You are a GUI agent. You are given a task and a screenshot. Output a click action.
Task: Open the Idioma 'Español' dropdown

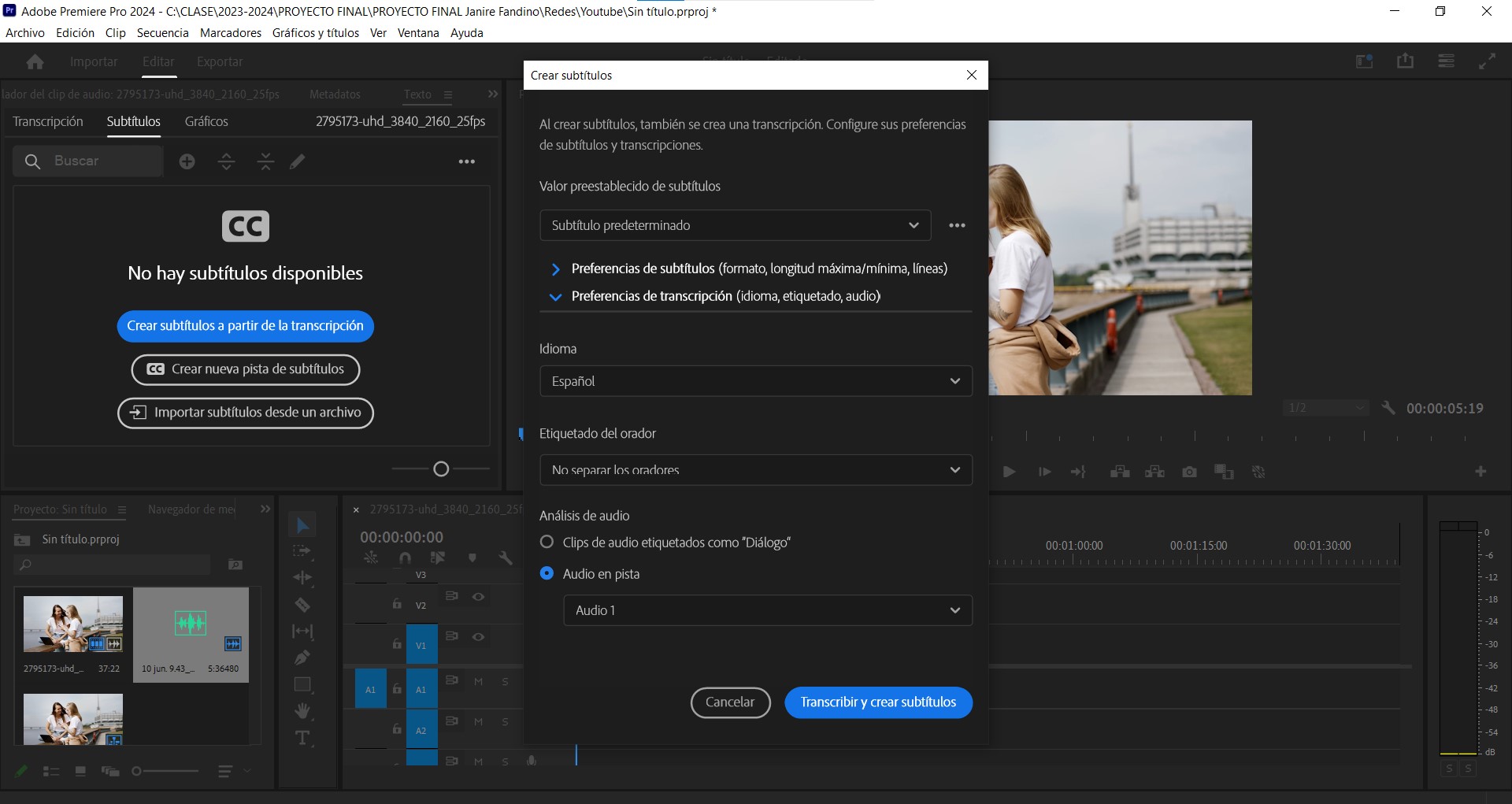click(x=756, y=381)
